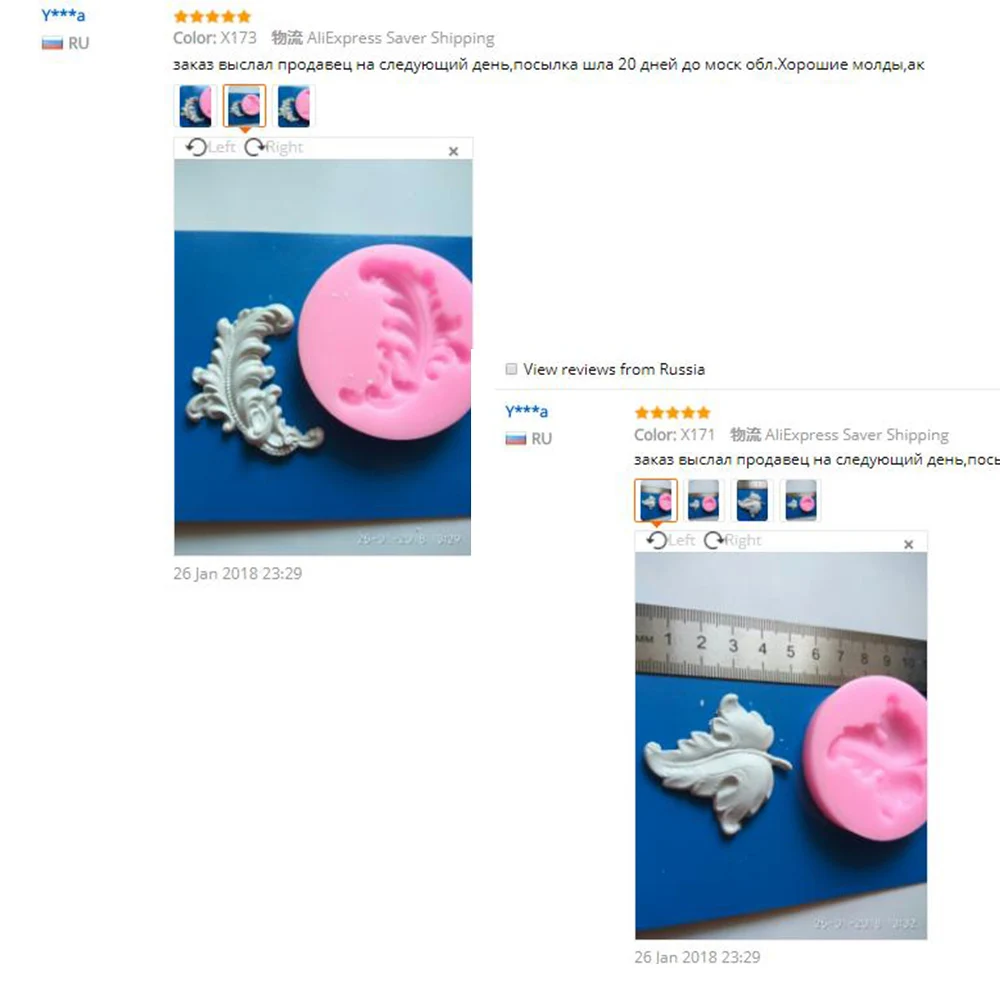This screenshot has height=1000, width=1000.
Task: Open top reviewer Y***a profile
Action: click(x=63, y=15)
